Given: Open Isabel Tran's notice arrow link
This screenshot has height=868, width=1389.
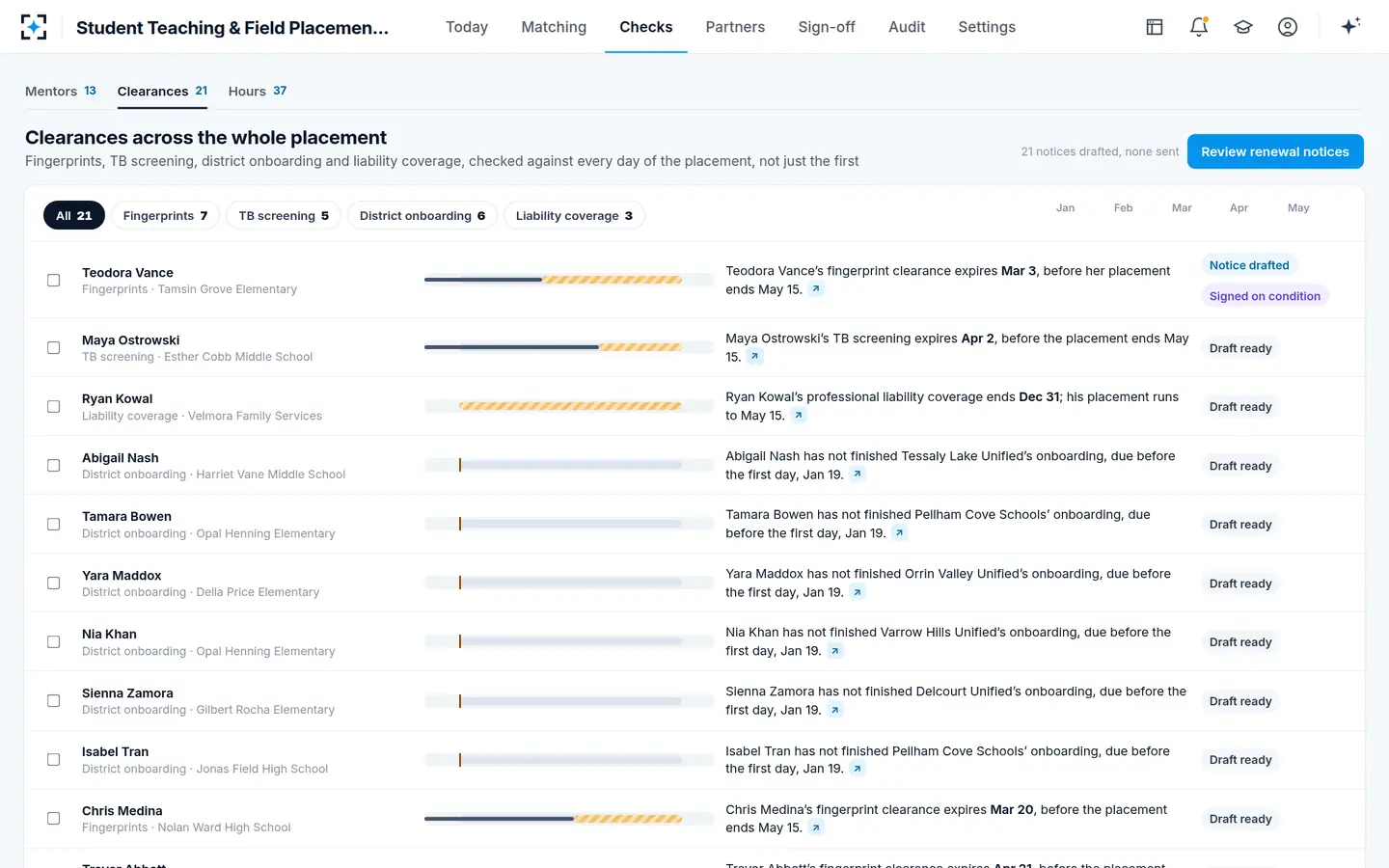Looking at the screenshot, I should pyautogui.click(x=858, y=769).
